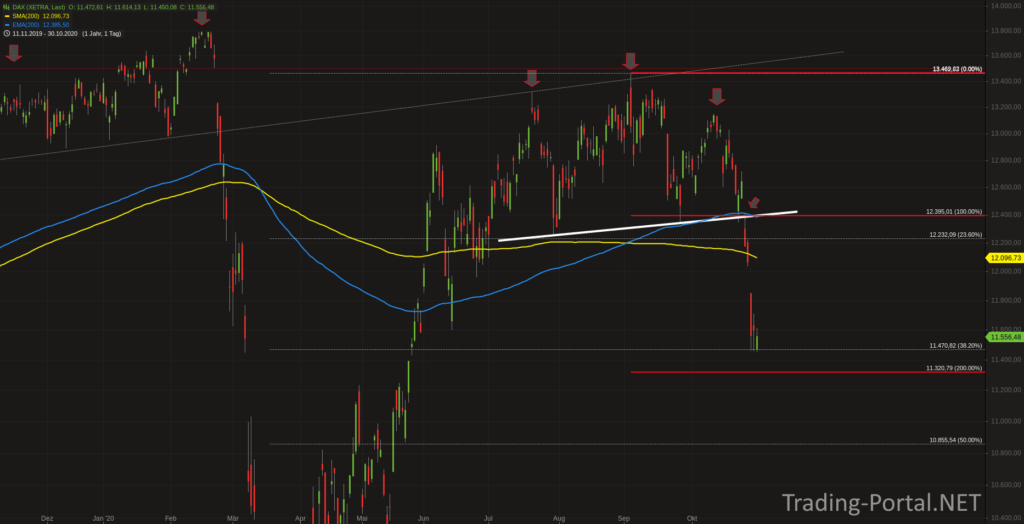
Task: Click the Okt label on time axis
Action: click(x=692, y=518)
